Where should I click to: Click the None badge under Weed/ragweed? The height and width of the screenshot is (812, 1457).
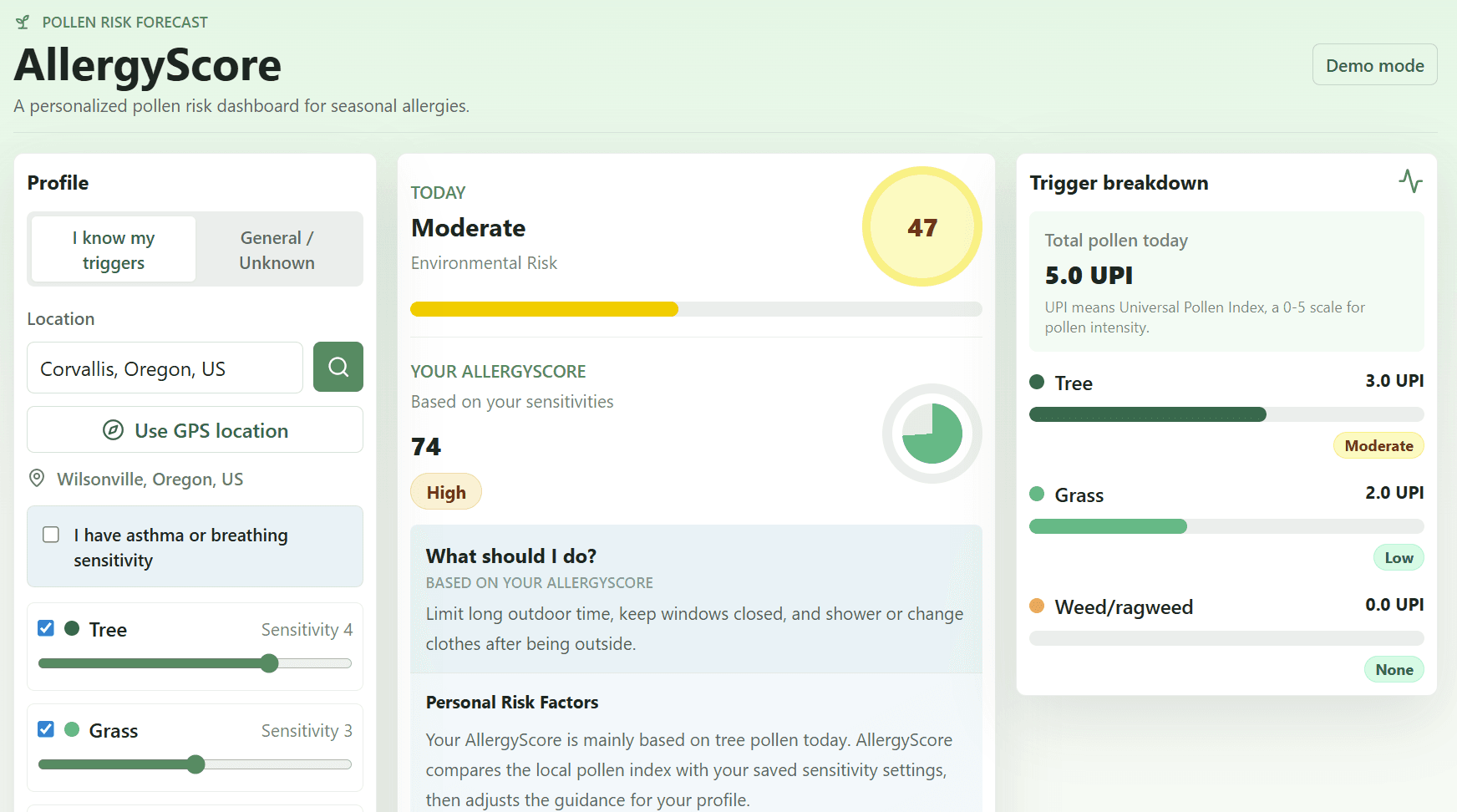click(1394, 670)
